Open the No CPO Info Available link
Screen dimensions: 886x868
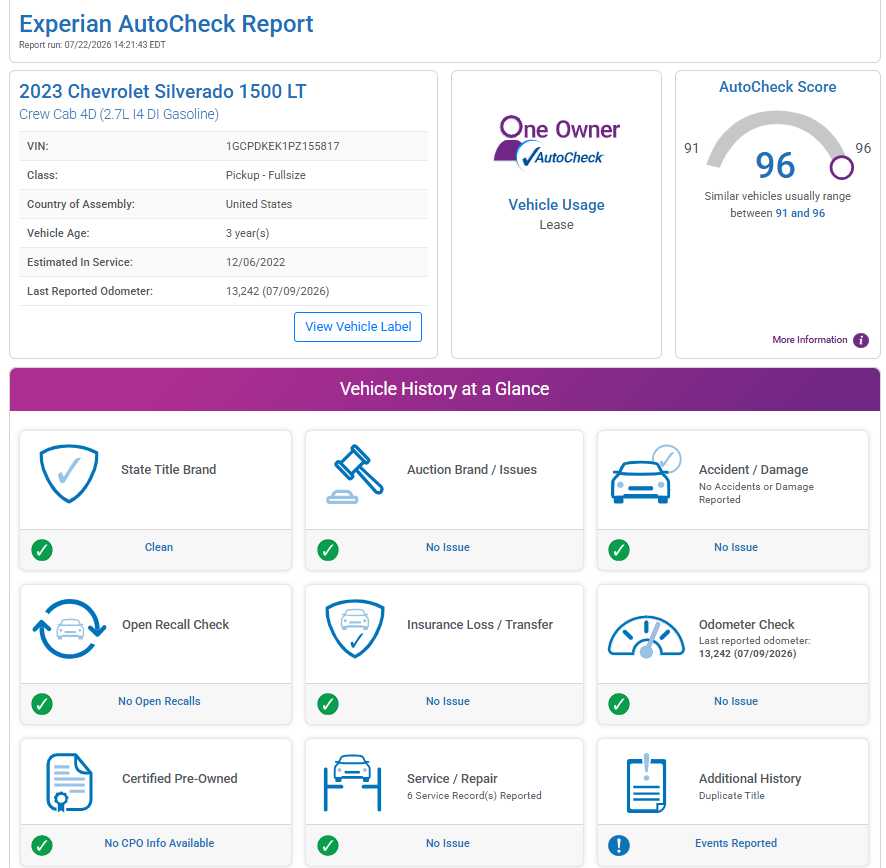point(159,843)
